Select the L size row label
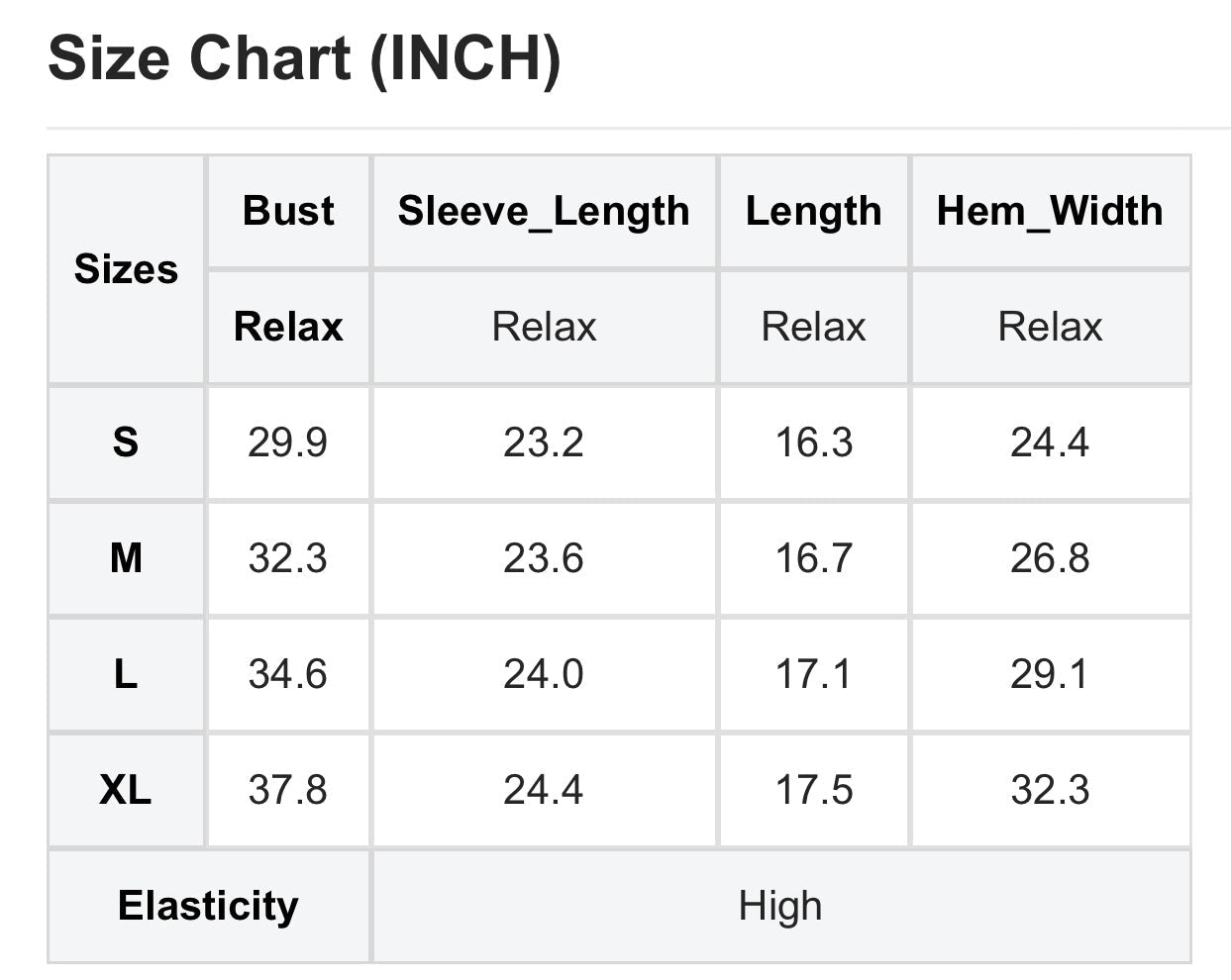 (x=126, y=674)
